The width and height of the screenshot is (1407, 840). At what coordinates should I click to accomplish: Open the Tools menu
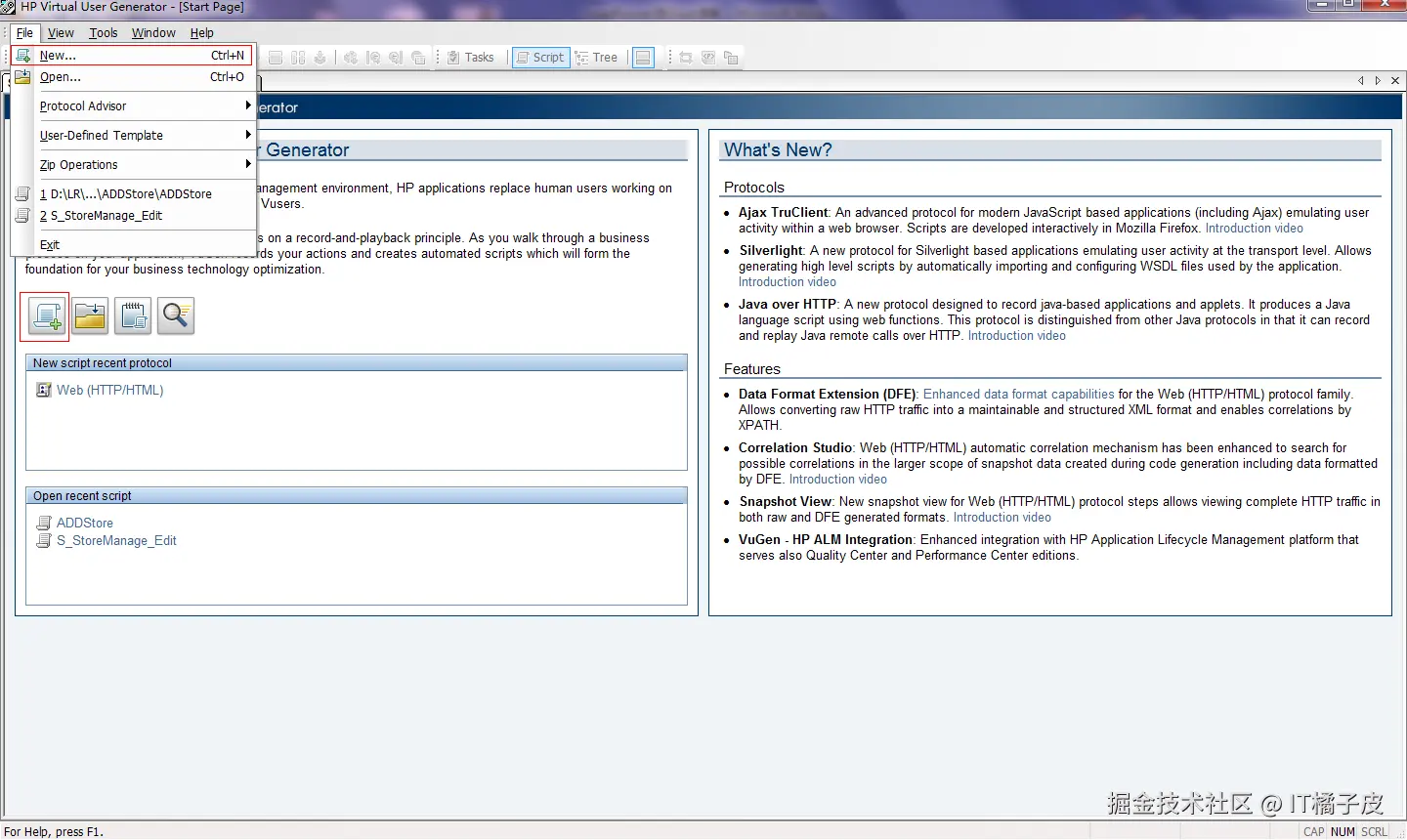click(x=104, y=32)
